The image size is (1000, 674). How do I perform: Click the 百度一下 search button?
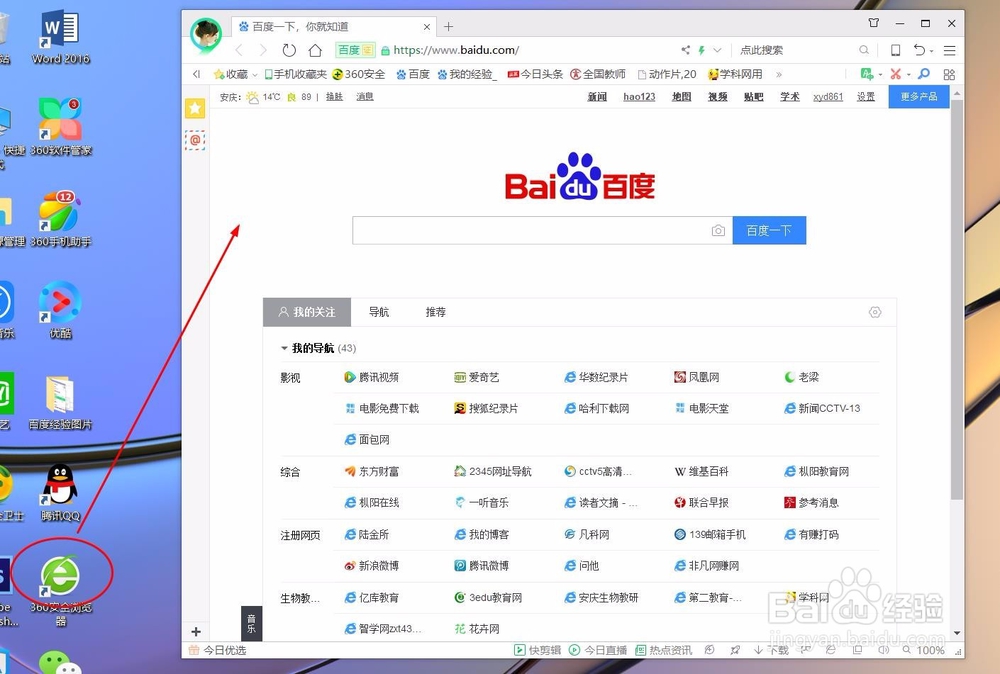(769, 230)
